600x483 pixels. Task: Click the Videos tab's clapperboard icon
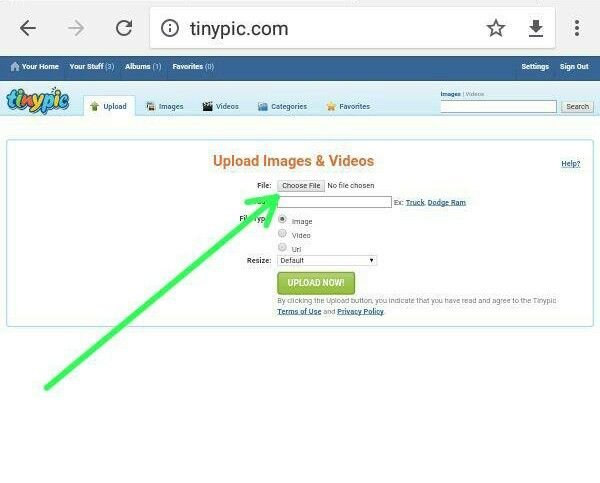coord(207,106)
